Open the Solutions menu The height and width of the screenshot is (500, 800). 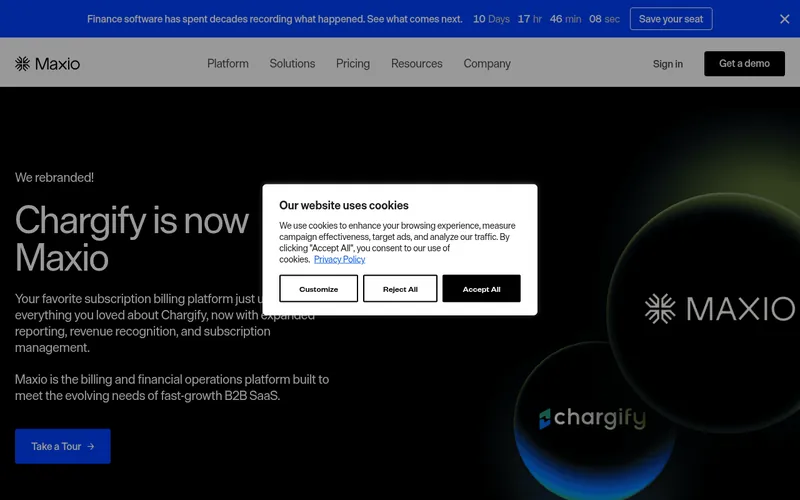[x=292, y=64]
